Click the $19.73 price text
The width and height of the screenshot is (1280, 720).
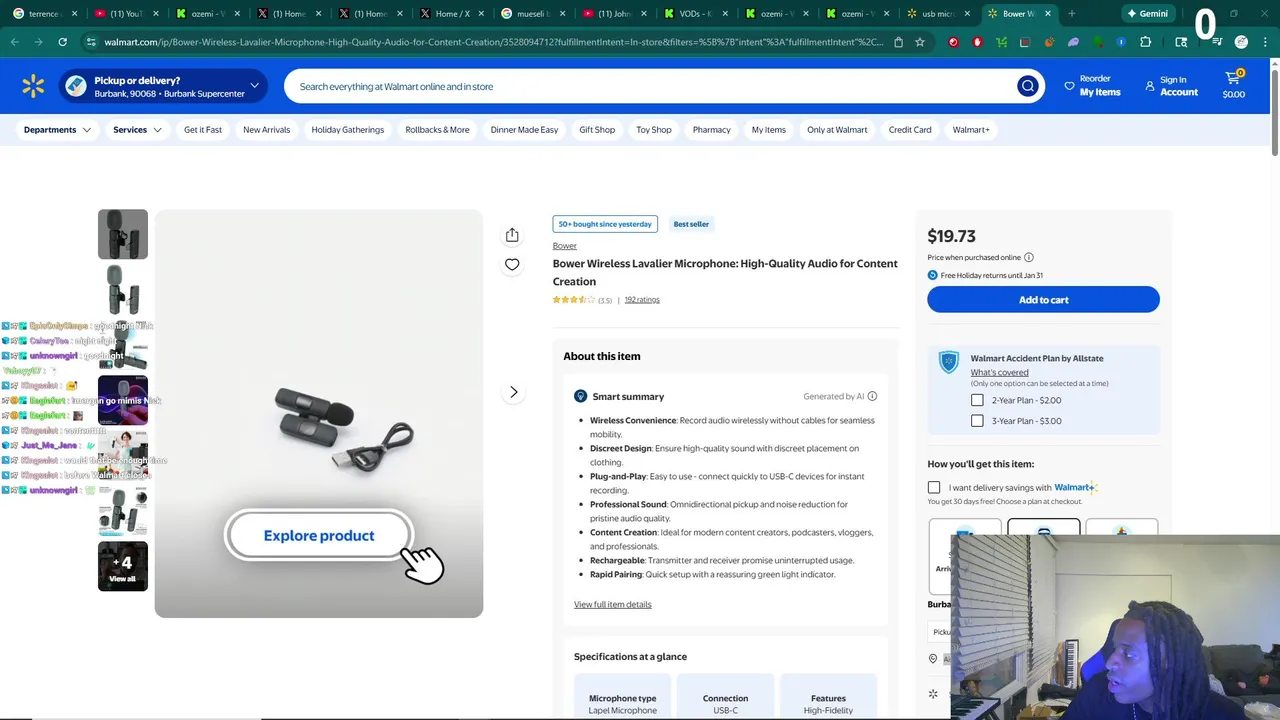(951, 236)
